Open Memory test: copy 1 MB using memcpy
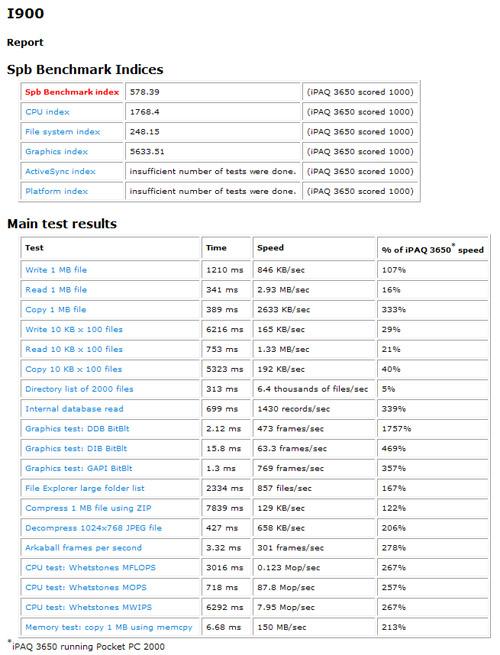Image resolution: width=500 pixels, height=655 pixels. click(109, 627)
